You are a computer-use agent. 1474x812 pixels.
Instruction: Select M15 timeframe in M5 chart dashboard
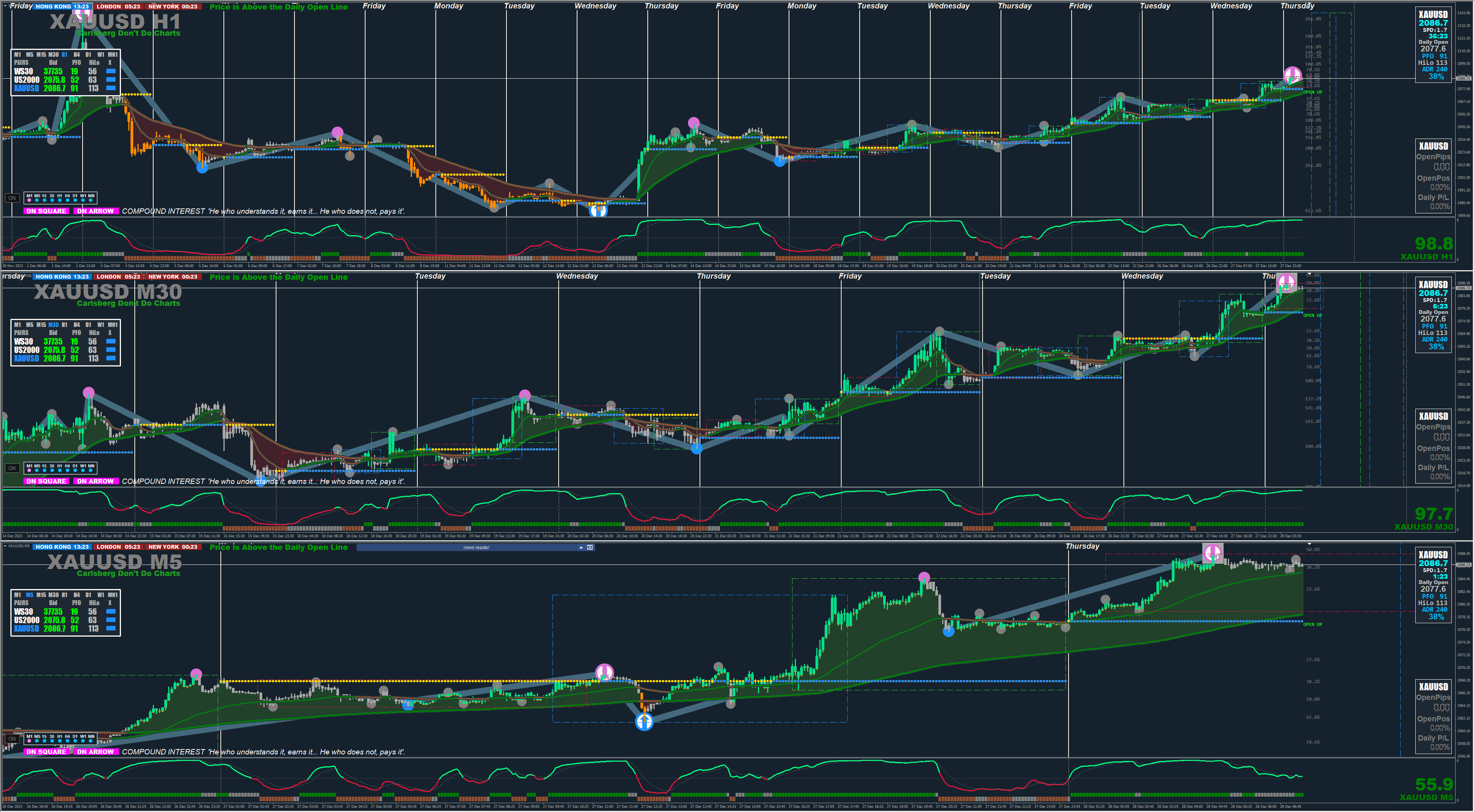(x=42, y=595)
